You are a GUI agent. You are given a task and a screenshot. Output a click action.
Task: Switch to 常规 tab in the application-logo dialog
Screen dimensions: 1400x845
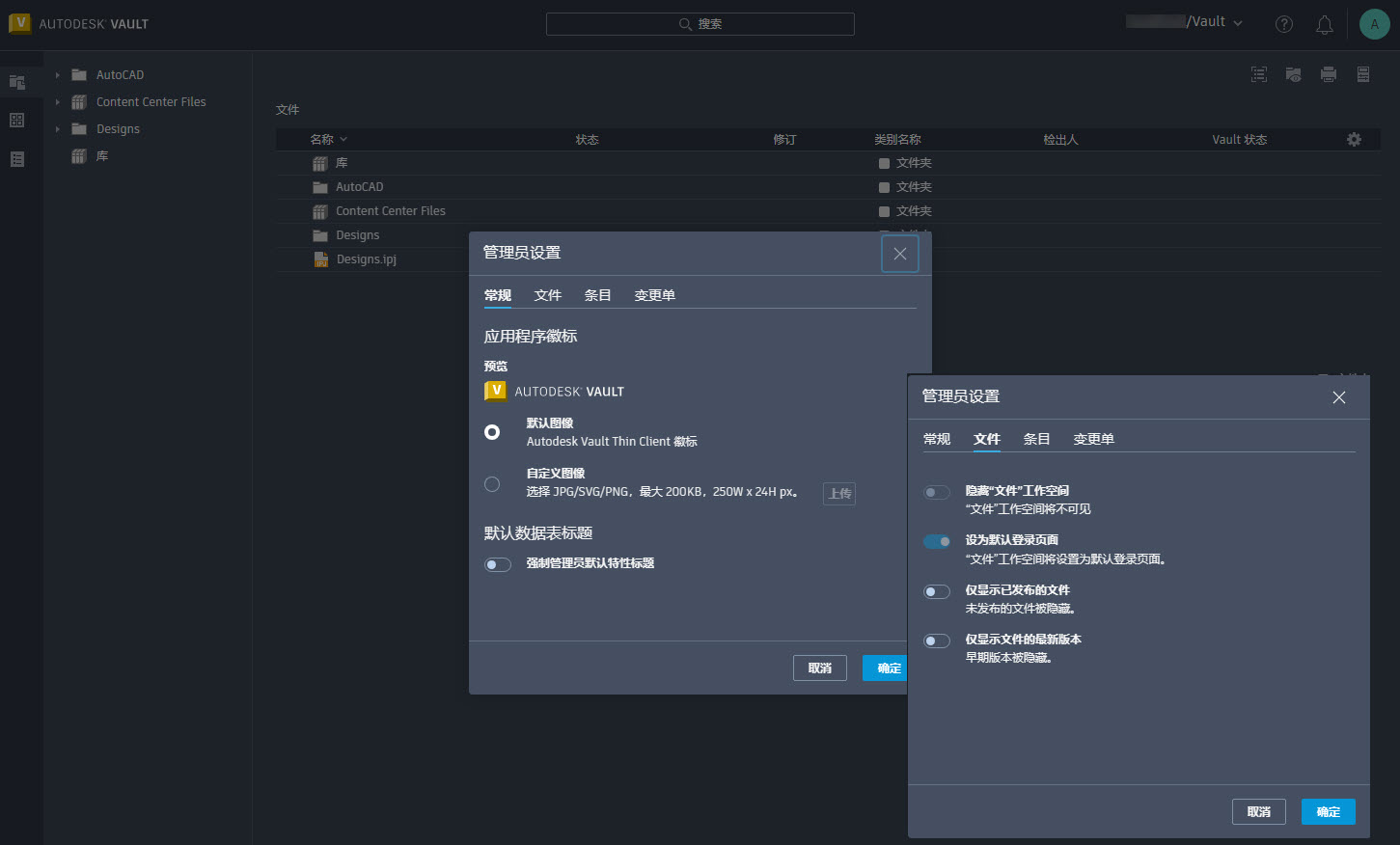click(498, 295)
